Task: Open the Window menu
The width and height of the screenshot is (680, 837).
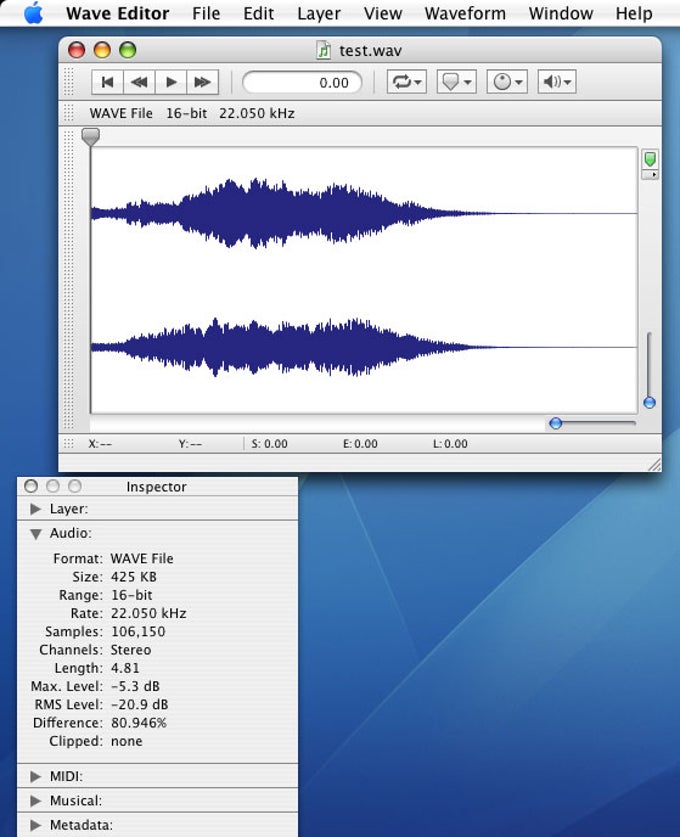Action: [x=560, y=13]
